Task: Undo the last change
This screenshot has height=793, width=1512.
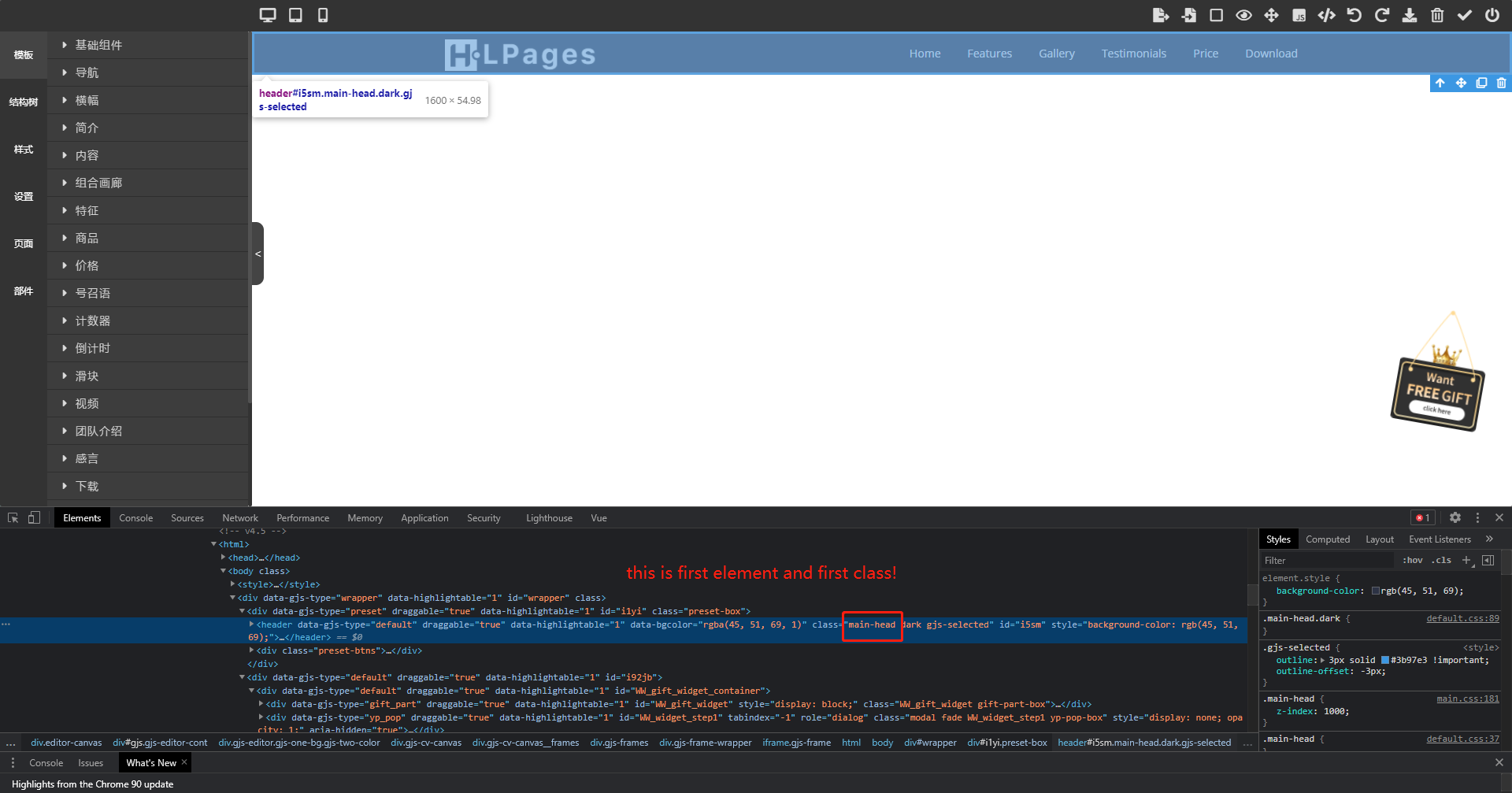Action: point(1354,15)
